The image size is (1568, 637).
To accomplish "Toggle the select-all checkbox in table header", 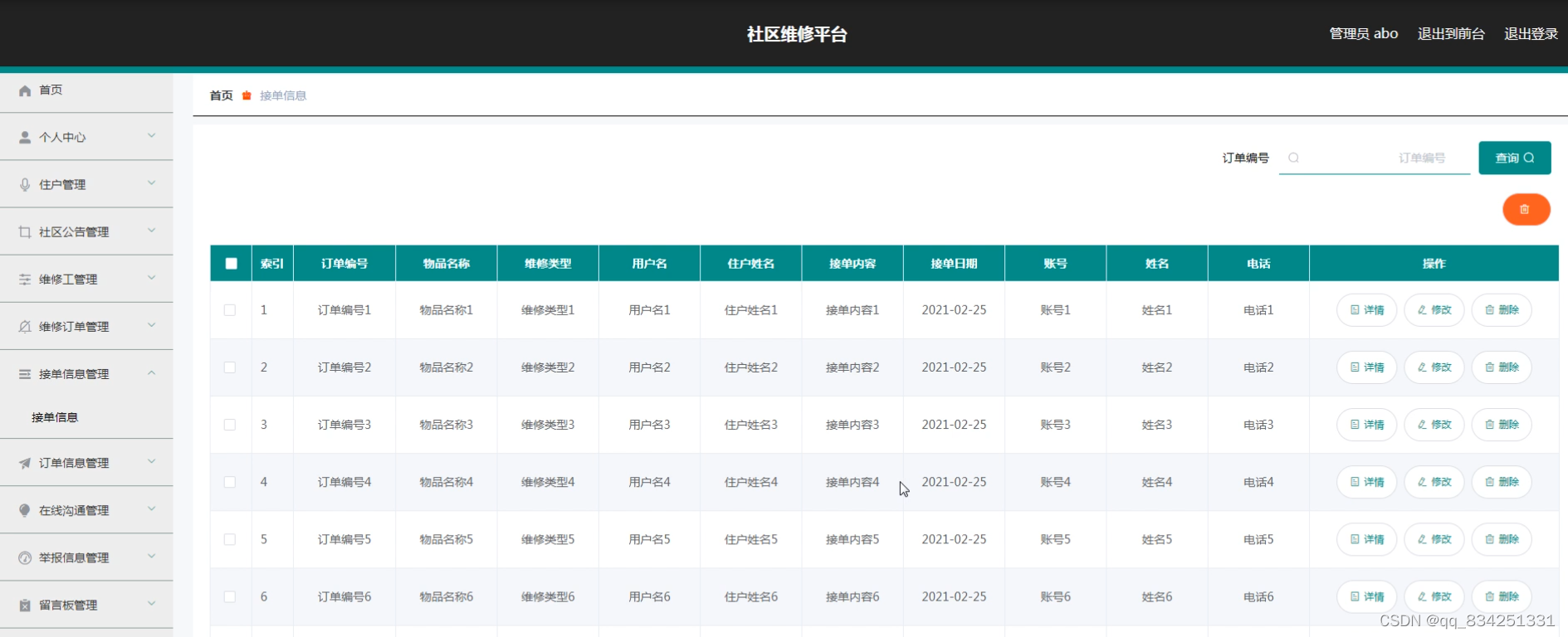I will 232,264.
